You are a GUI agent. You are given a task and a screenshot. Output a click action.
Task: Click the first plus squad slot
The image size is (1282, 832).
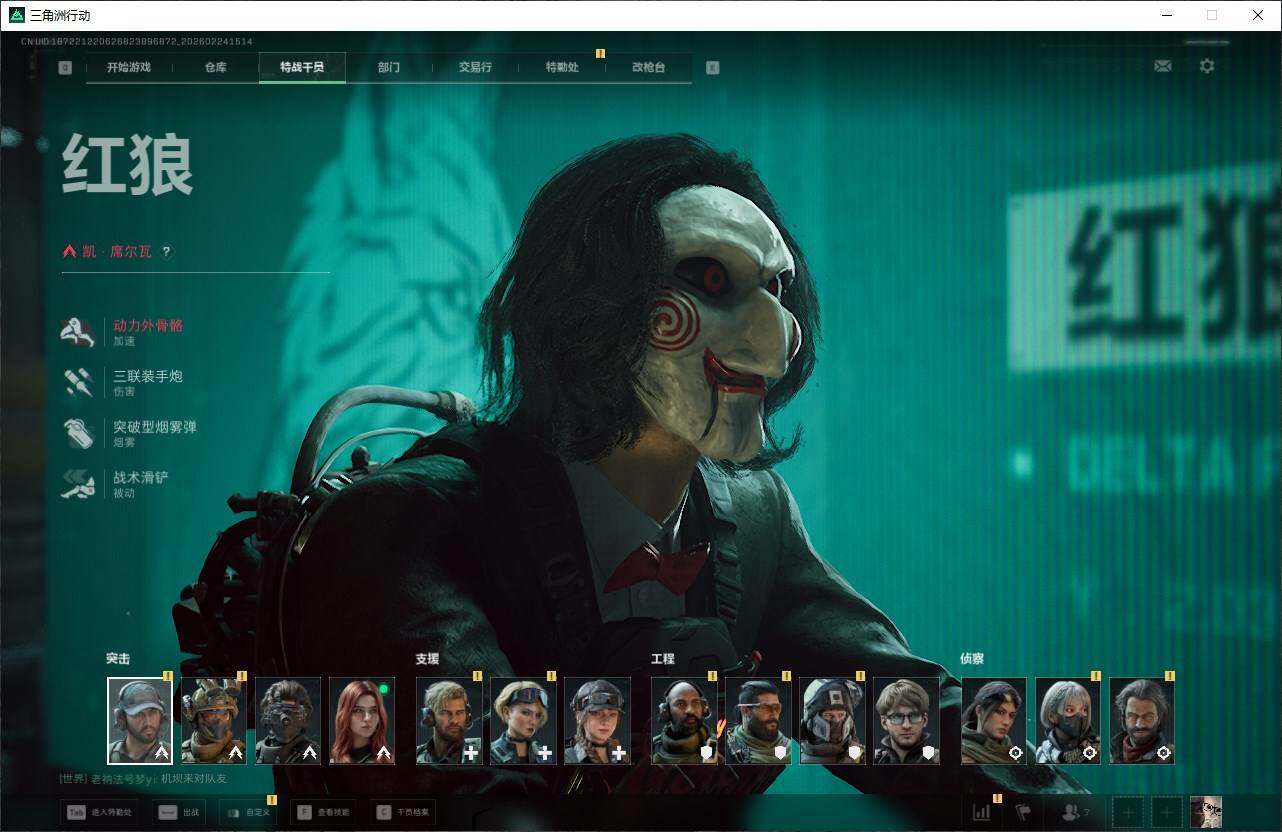pos(1128,812)
